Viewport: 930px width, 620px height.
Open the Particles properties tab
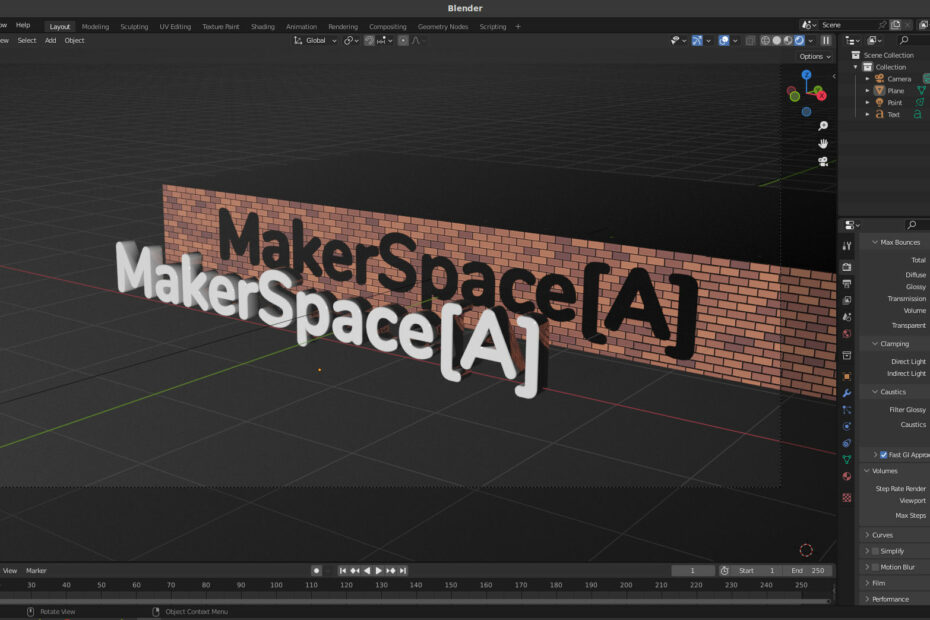(847, 409)
